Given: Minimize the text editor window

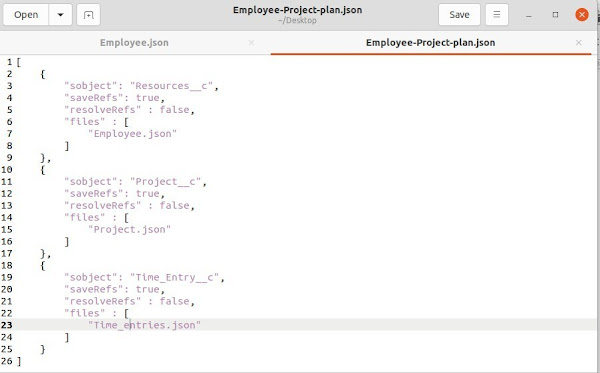Looking at the screenshot, I should click(x=528, y=15).
